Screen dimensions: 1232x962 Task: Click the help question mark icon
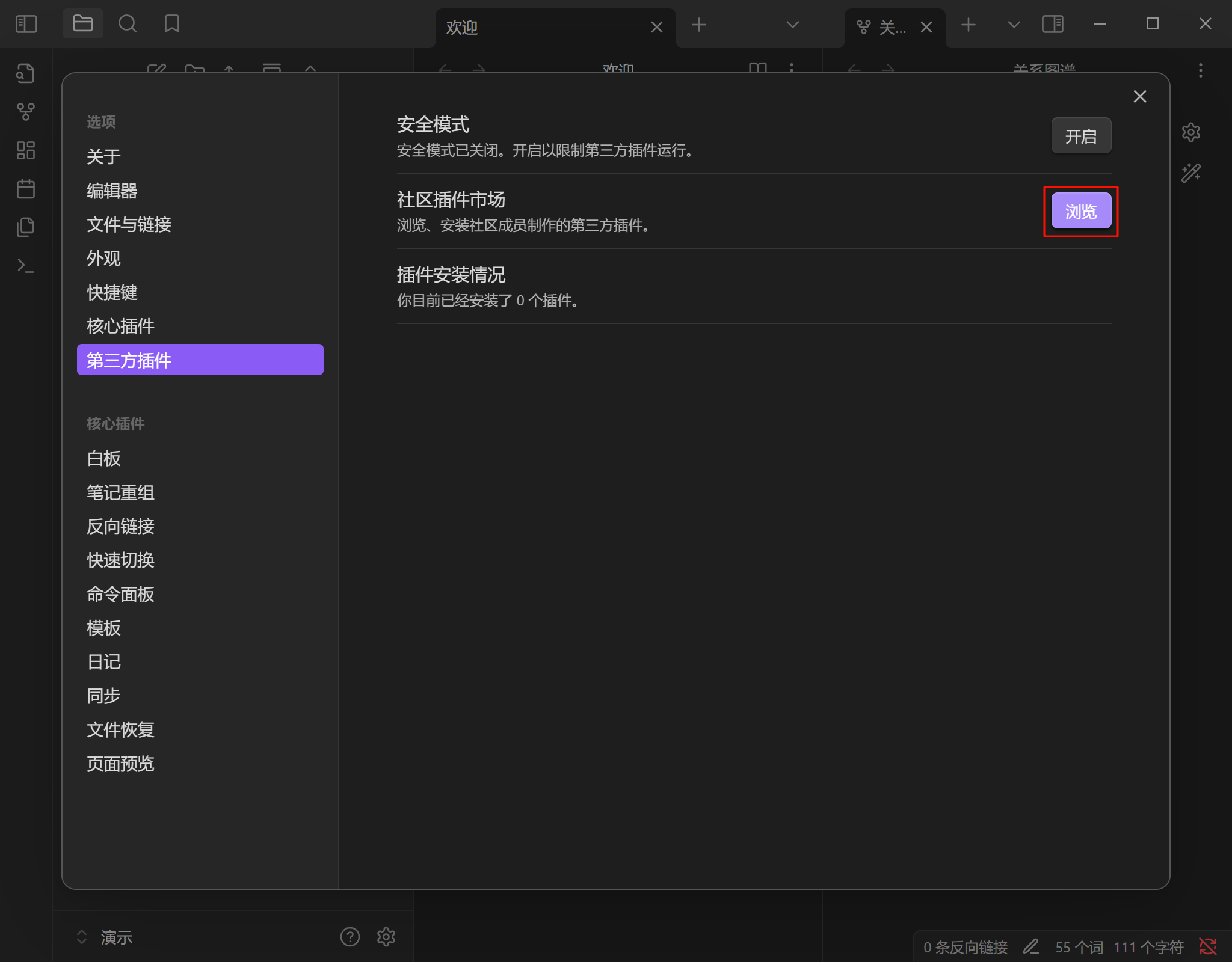[x=350, y=937]
